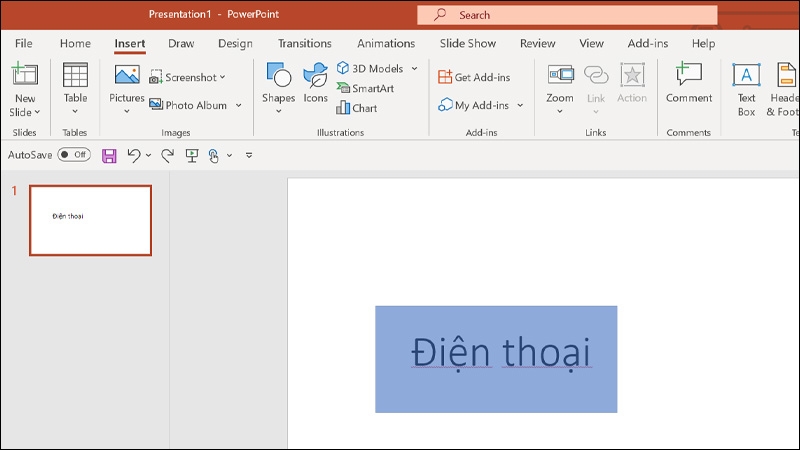Click Get Add-ins
The height and width of the screenshot is (450, 800).
(x=474, y=77)
